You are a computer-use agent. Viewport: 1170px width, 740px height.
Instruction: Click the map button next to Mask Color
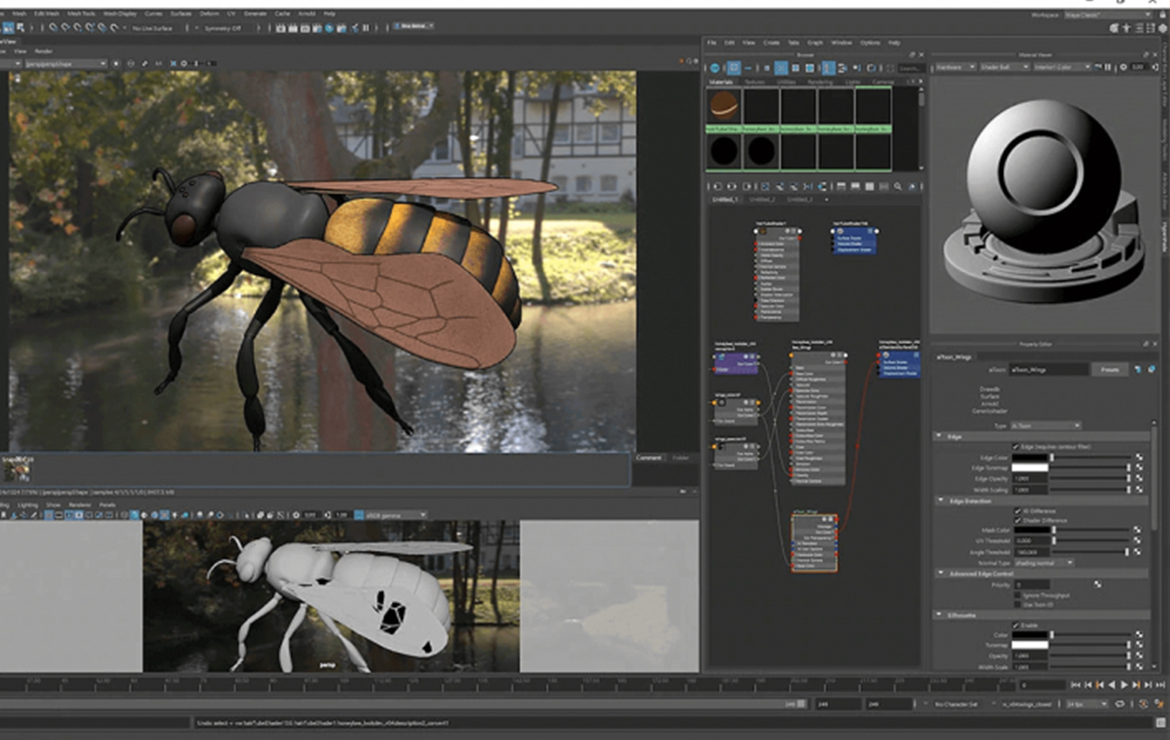coord(1138,530)
